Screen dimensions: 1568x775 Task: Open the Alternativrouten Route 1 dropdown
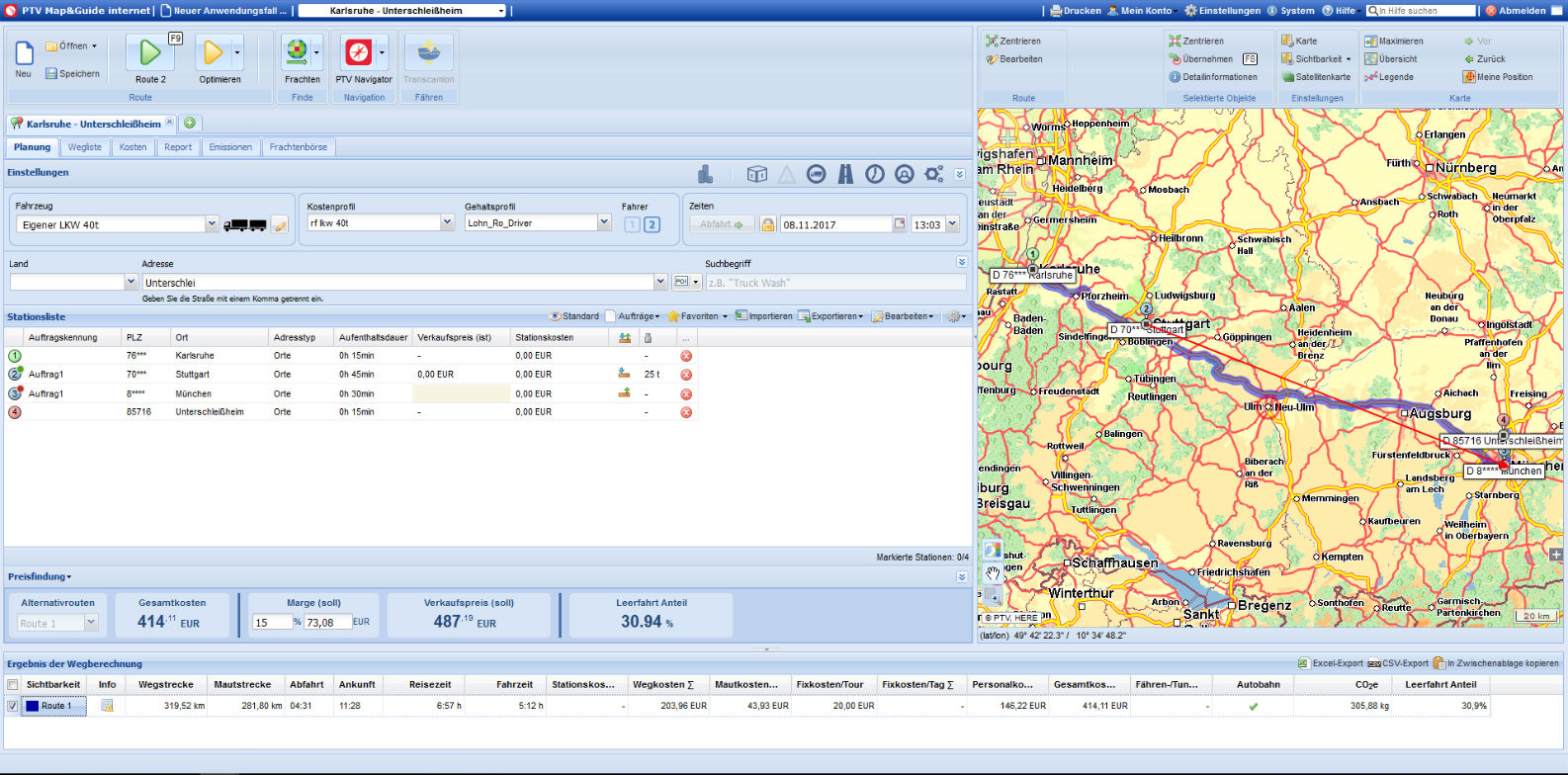(x=91, y=623)
